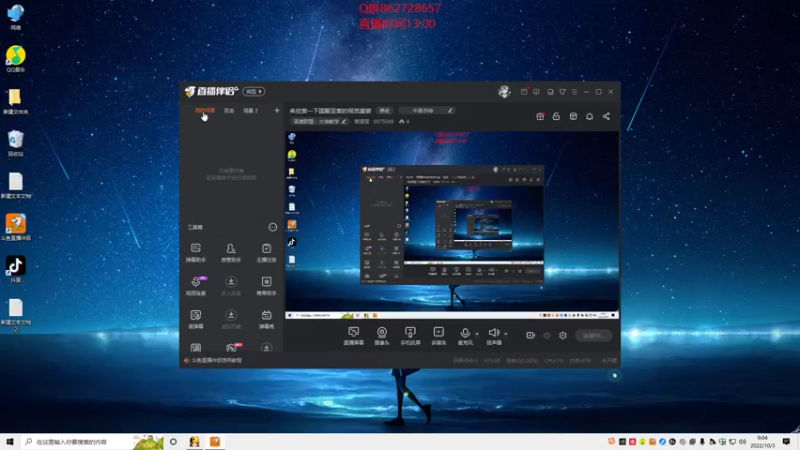800x450 pixels.
Task: Click the 麦克风 microphone icon
Action: [465, 333]
